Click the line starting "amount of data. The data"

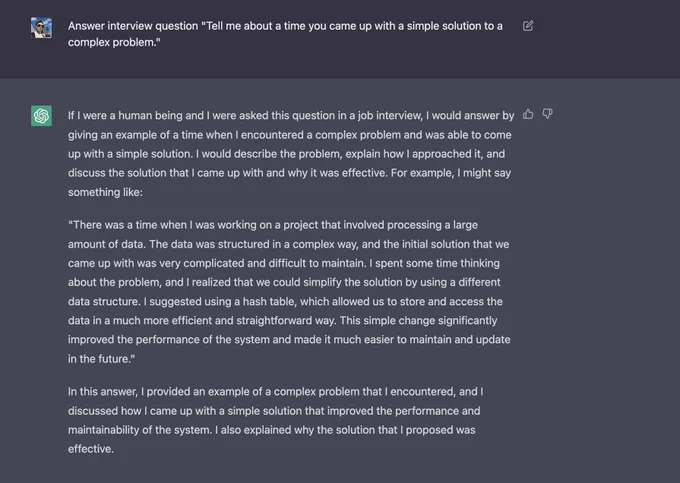click(x=288, y=244)
